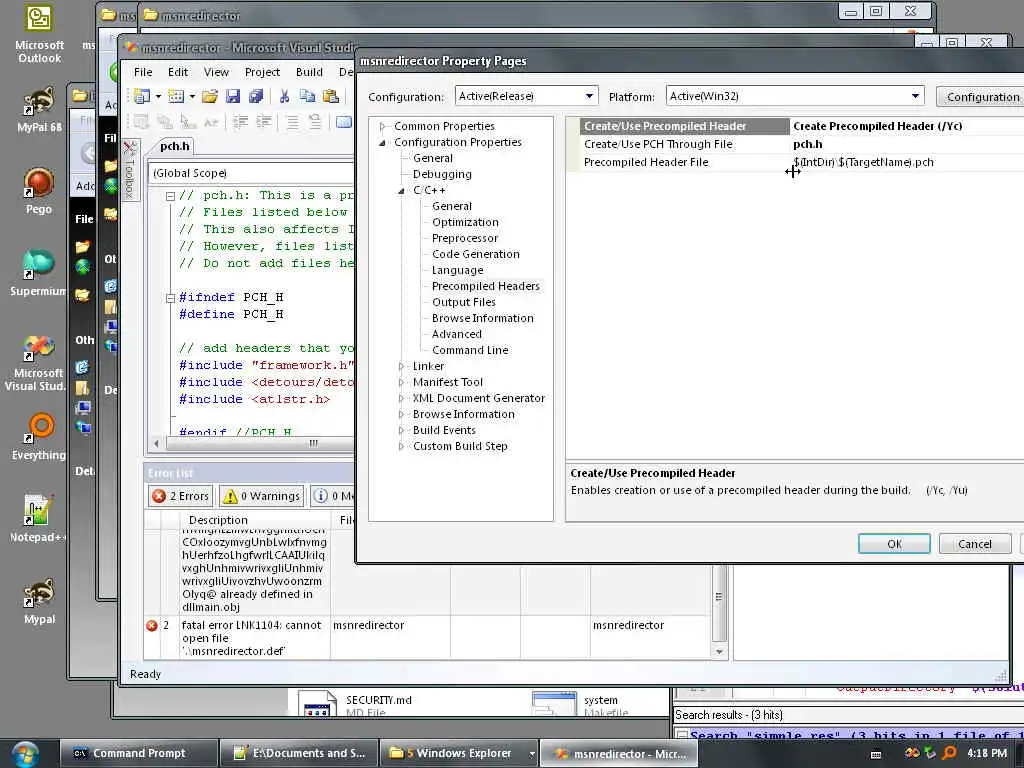This screenshot has width=1024, height=768.
Task: Select Command Line under C/C++
Action: tap(470, 350)
